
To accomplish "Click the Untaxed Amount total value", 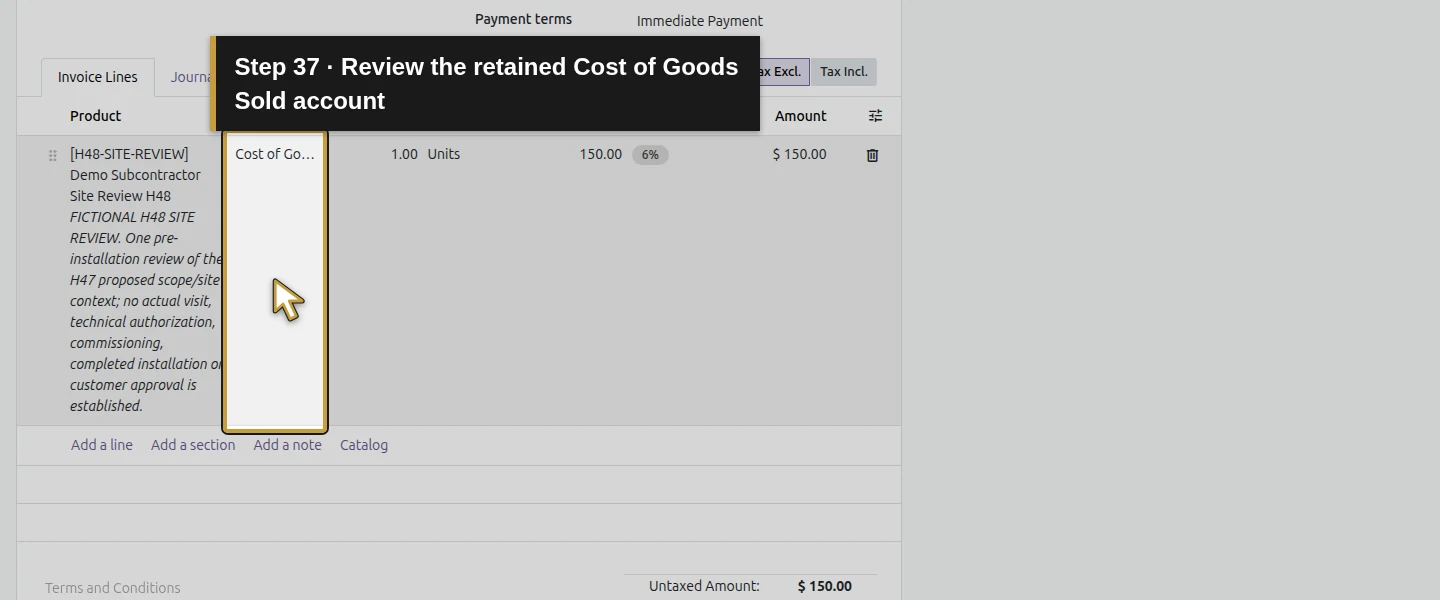I will click(x=825, y=586).
